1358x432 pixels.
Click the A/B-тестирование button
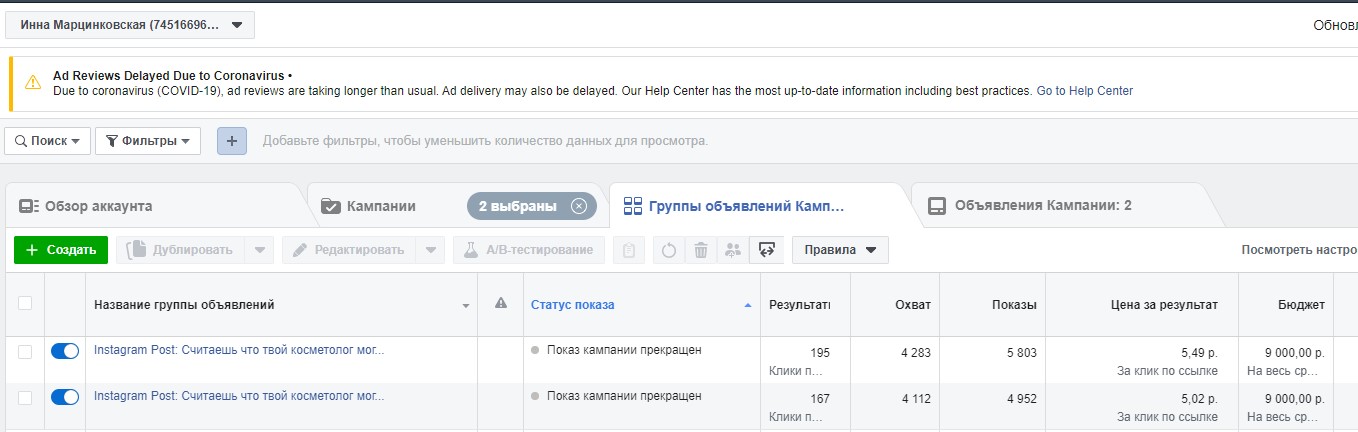pos(529,250)
